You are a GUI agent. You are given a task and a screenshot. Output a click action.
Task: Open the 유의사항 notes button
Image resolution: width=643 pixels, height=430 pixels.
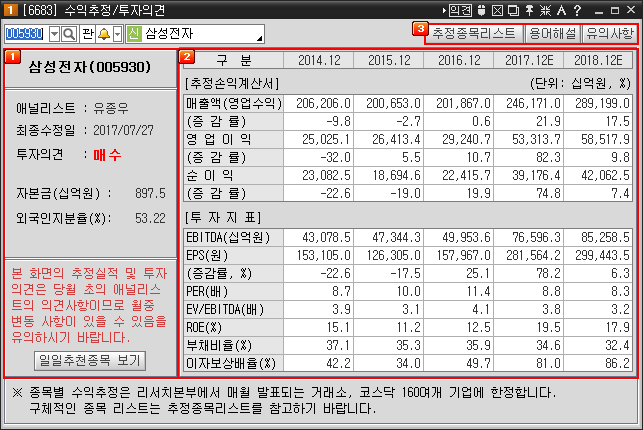click(x=609, y=33)
